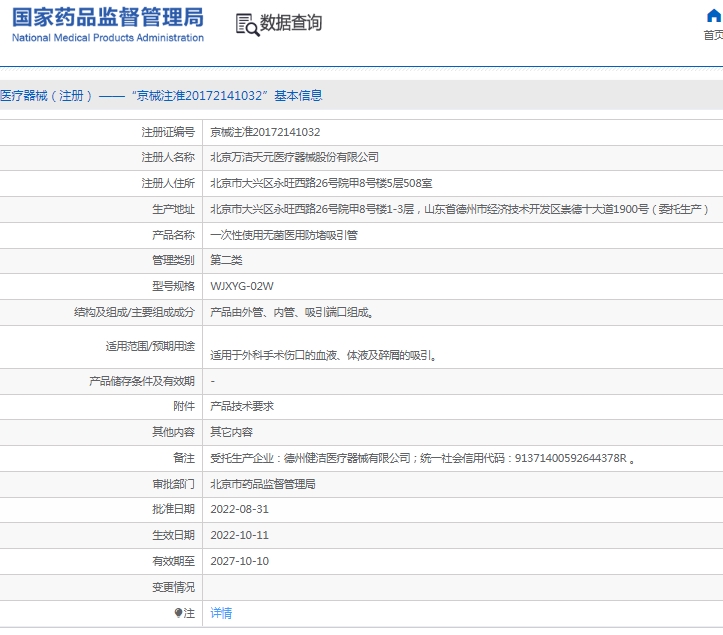Click 产品由外管、内管、吸引端口组成 text

292,313
